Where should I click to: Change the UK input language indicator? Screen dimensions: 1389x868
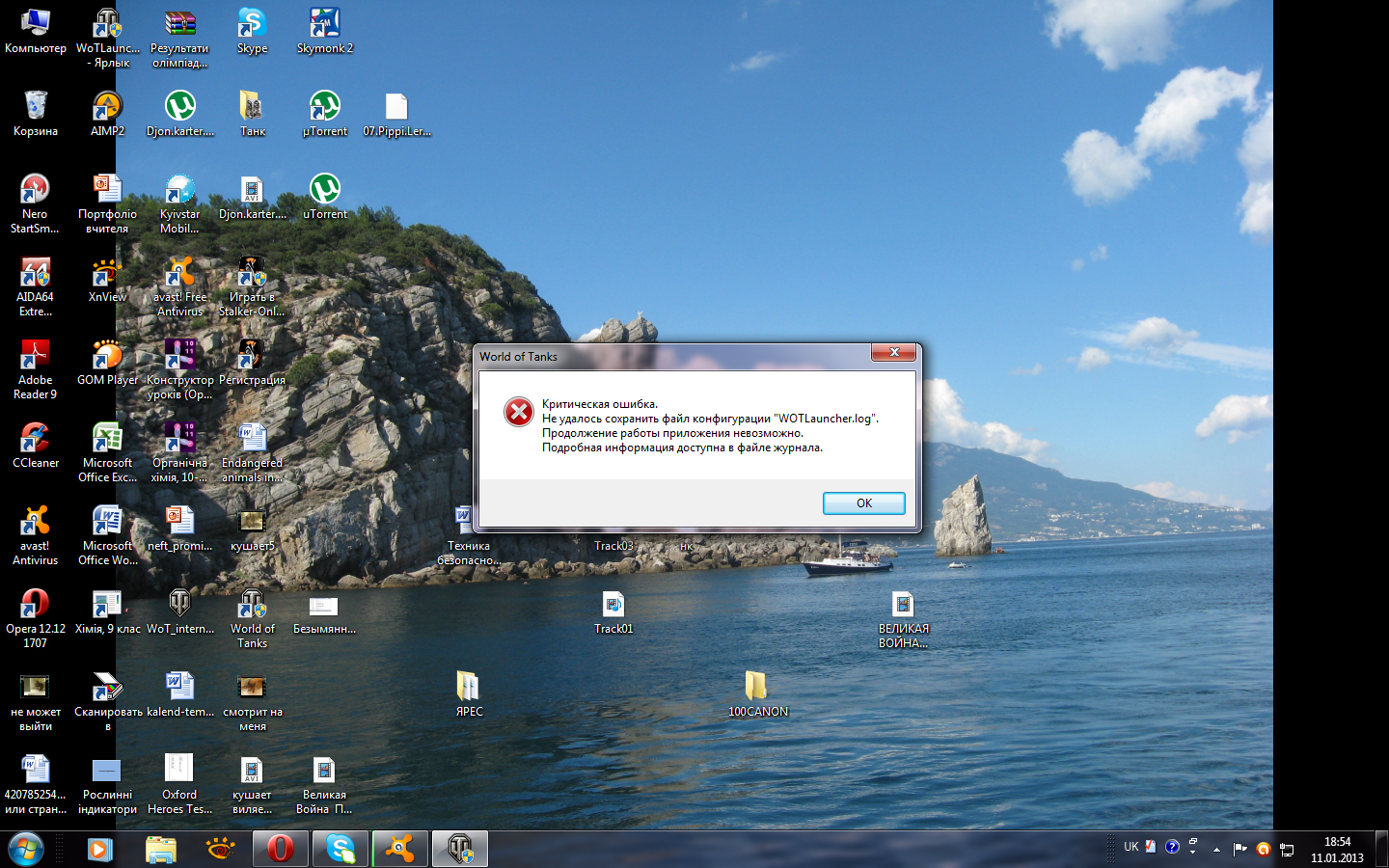coord(1130,847)
